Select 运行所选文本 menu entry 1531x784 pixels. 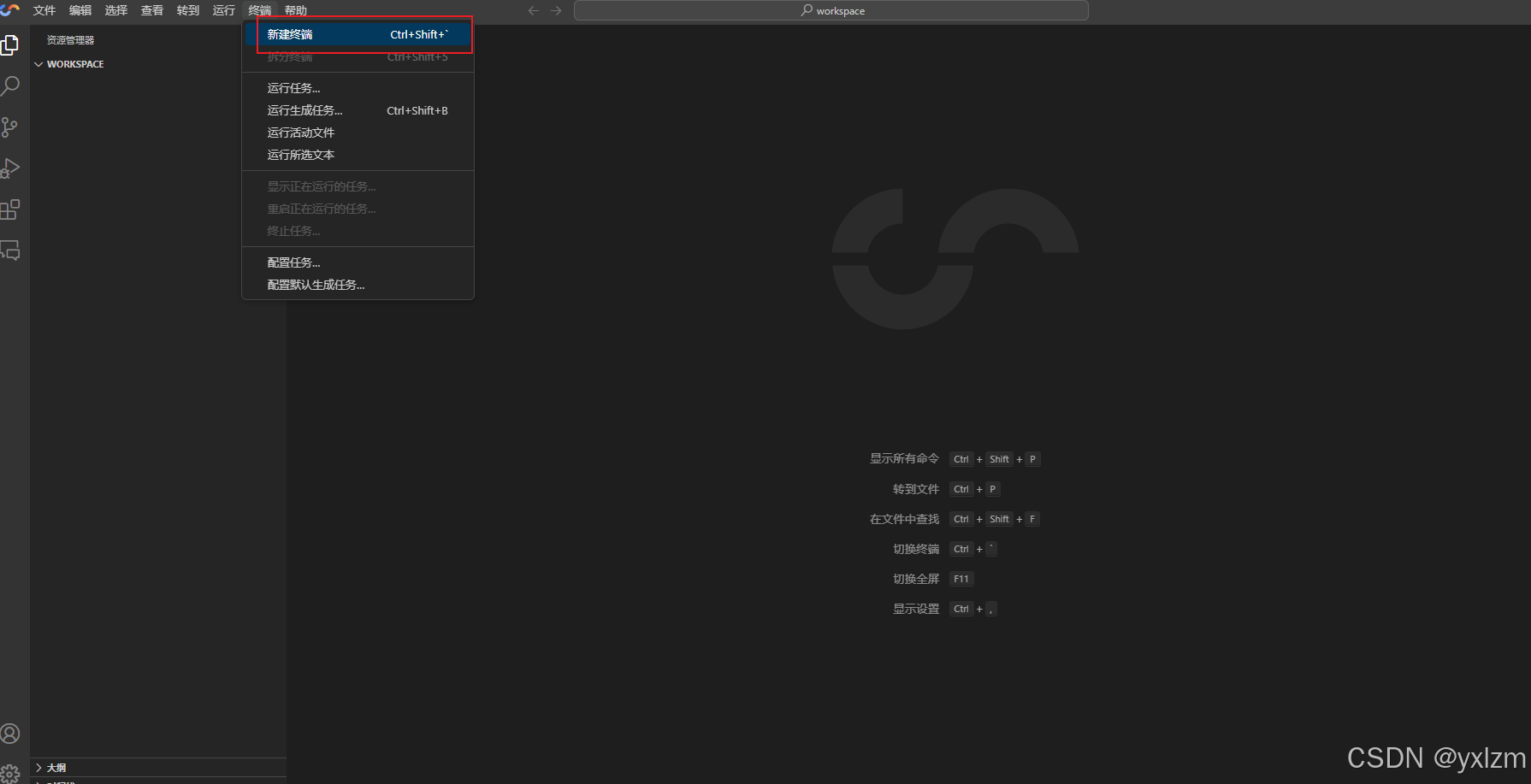358,155
